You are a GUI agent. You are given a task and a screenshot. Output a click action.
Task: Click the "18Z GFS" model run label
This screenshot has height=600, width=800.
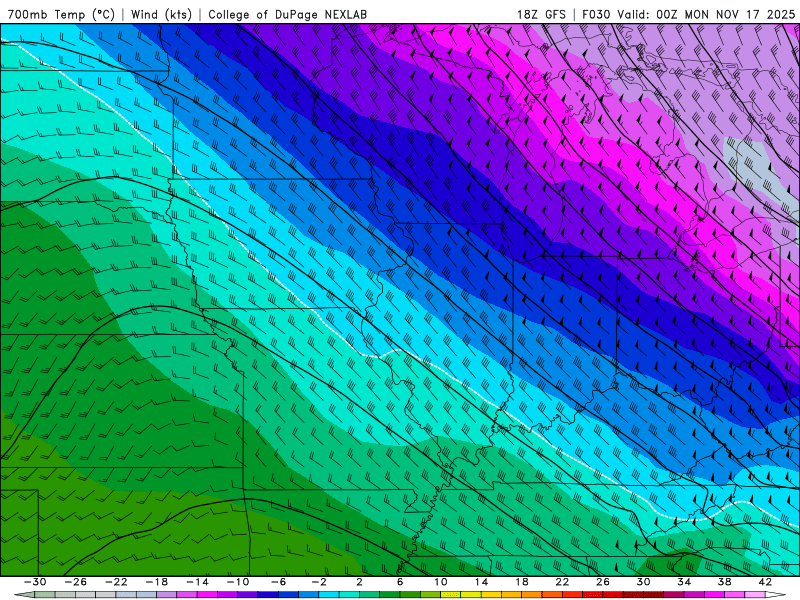(541, 14)
